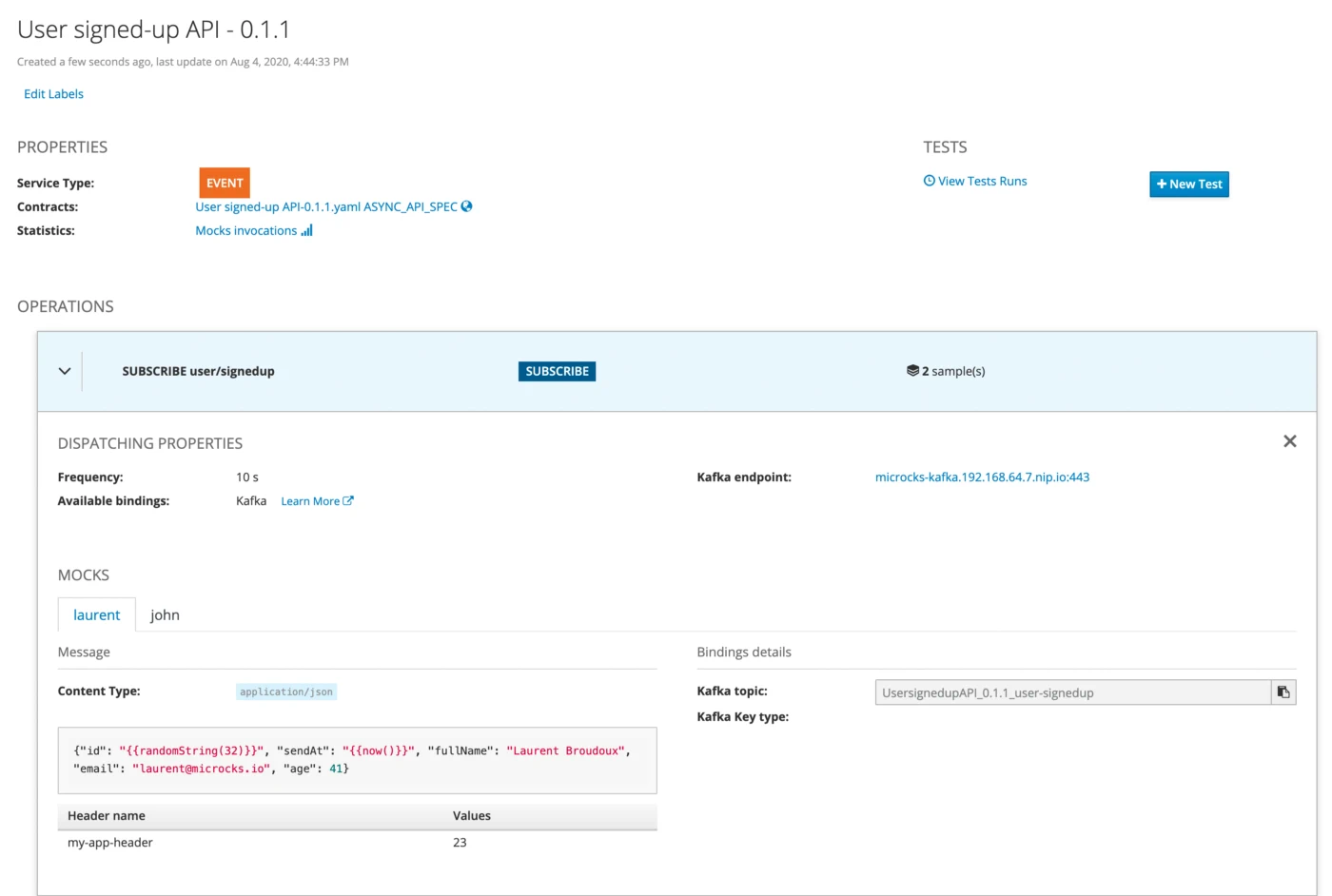Screen dimensions: 1332x896
Task: Click the bar chart icon for mock invocations
Action: click(x=306, y=230)
